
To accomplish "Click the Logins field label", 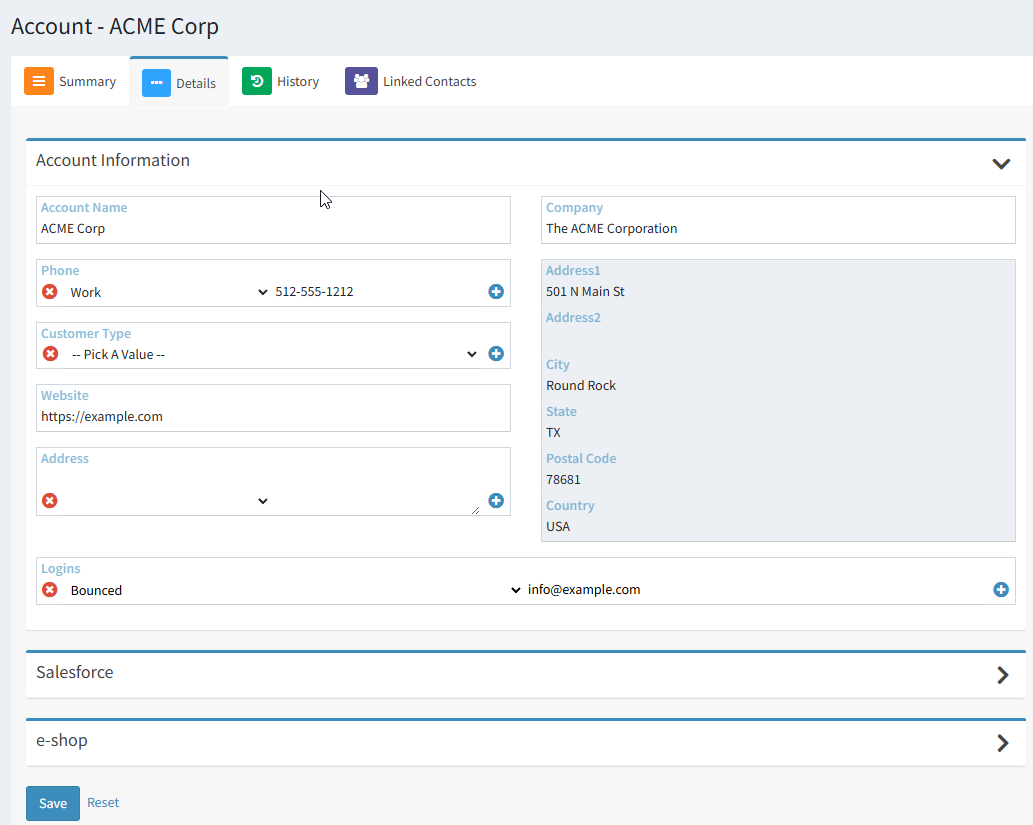I will (x=61, y=569).
